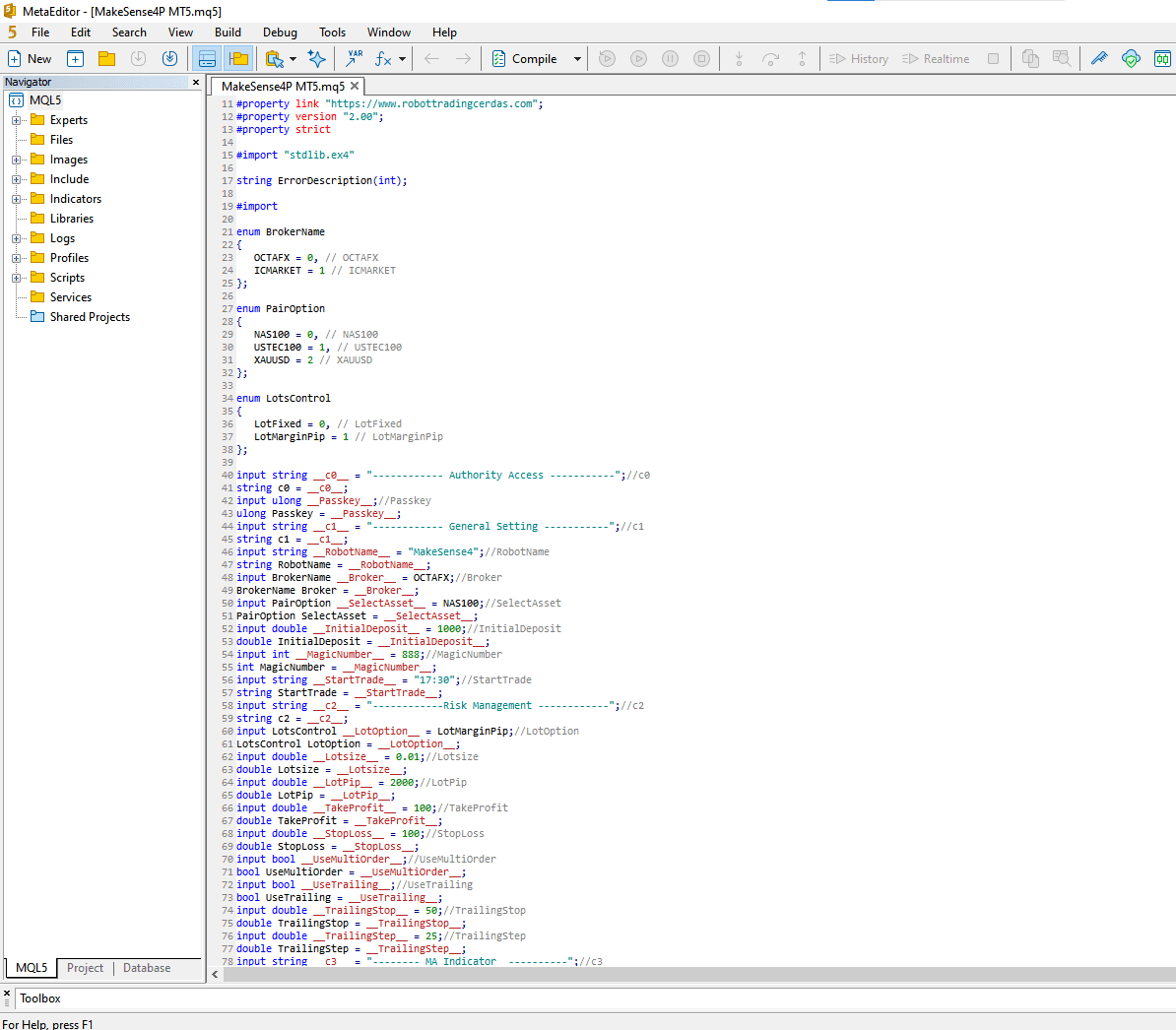
Task: Click the MQL5 Cloud Protector shield icon
Action: tap(1131, 59)
